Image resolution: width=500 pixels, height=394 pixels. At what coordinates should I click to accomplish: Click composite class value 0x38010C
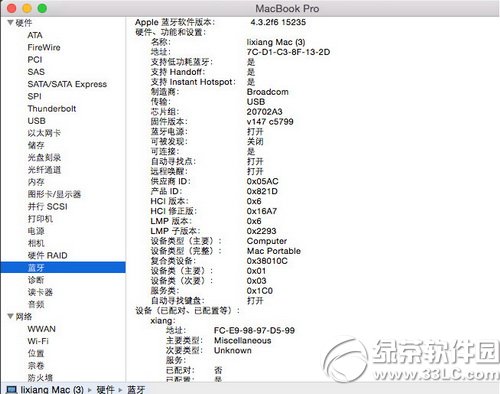267,261
